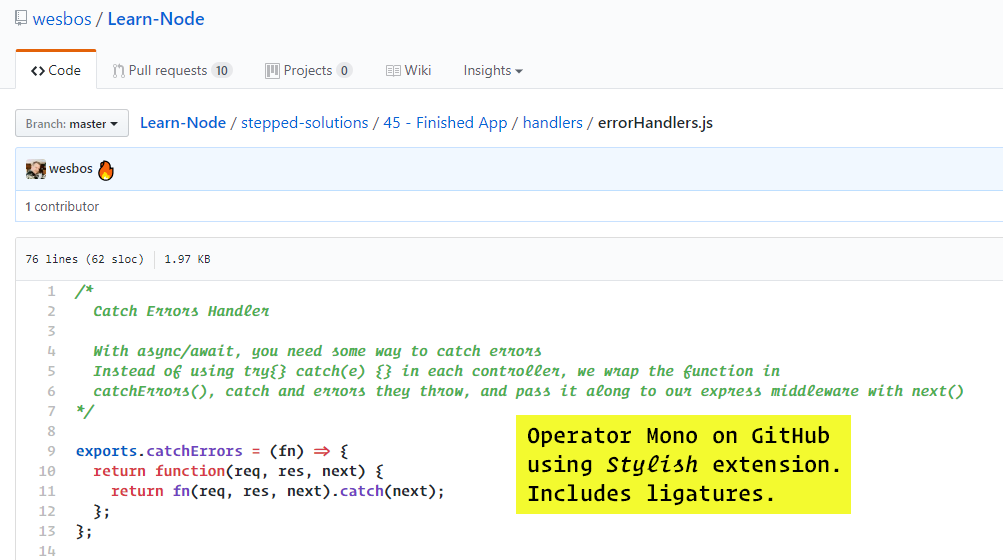Click the Instead of using try{} comment line
Image resolution: width=1003 pixels, height=560 pixels.
coord(436,371)
